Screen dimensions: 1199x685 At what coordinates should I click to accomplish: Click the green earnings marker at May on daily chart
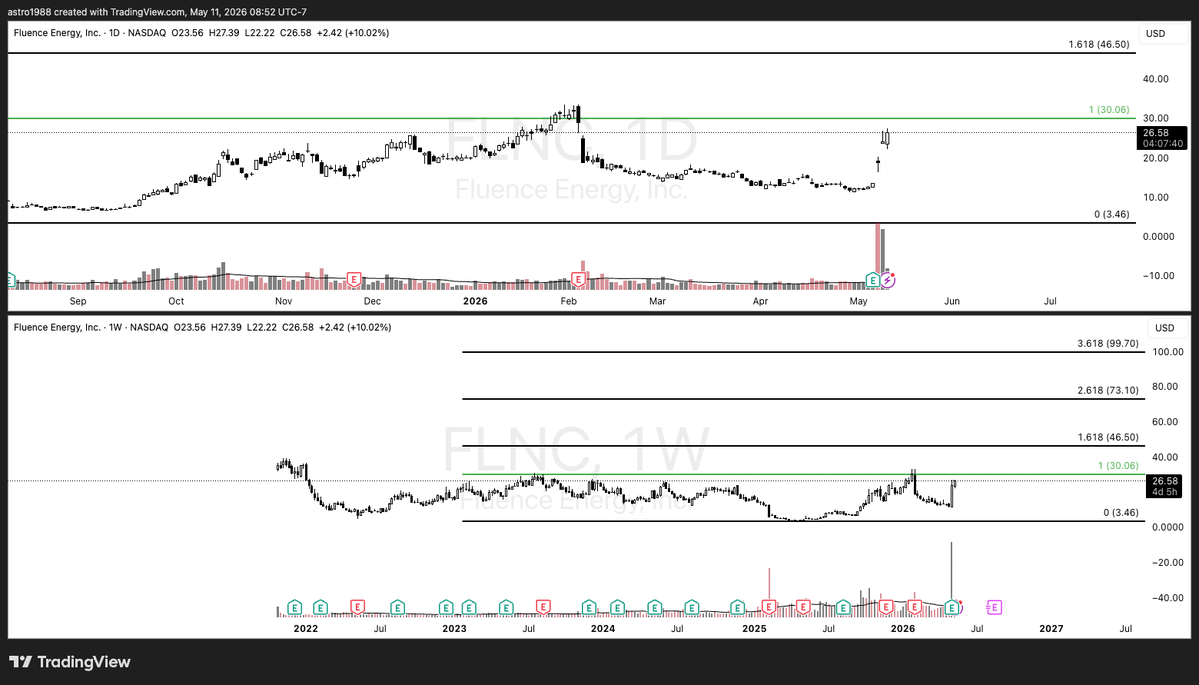(872, 280)
